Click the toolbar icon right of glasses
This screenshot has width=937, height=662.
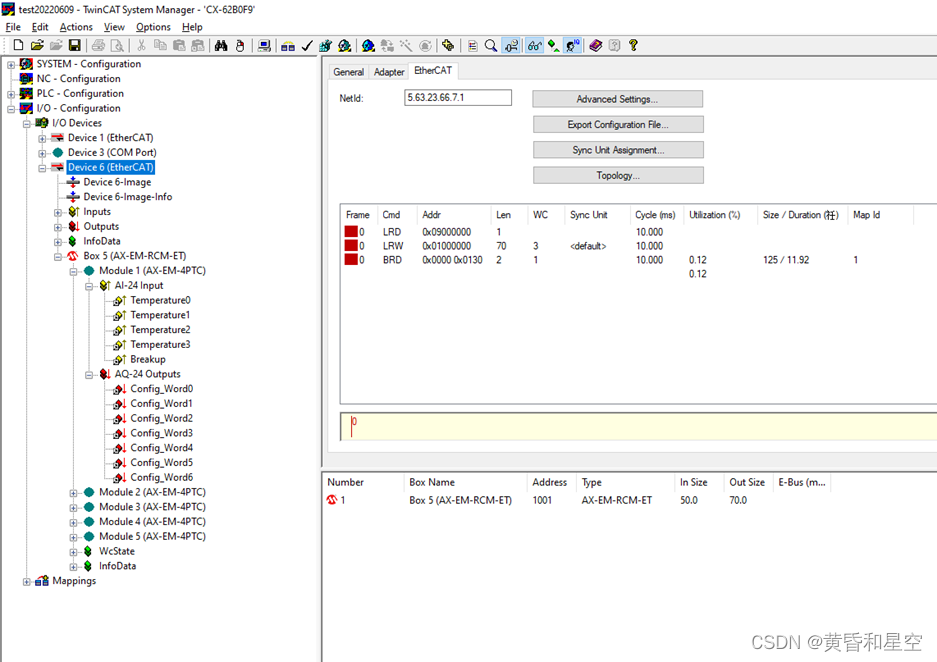pyautogui.click(x=553, y=45)
